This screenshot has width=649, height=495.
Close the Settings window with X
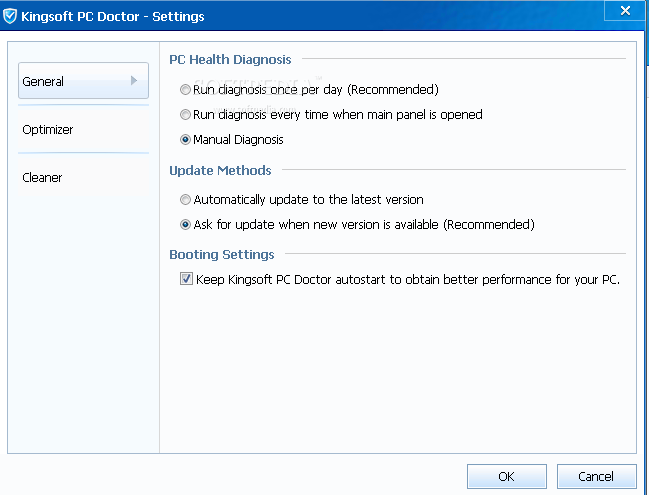tap(625, 10)
